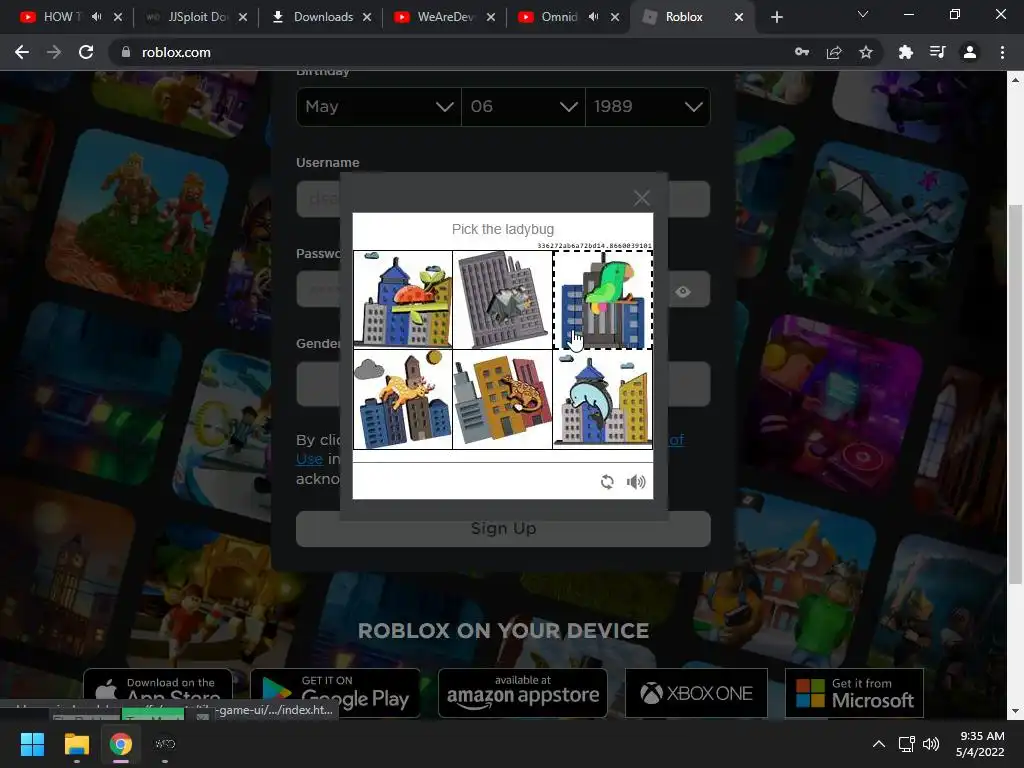Open the saved passwords key icon

[x=802, y=52]
